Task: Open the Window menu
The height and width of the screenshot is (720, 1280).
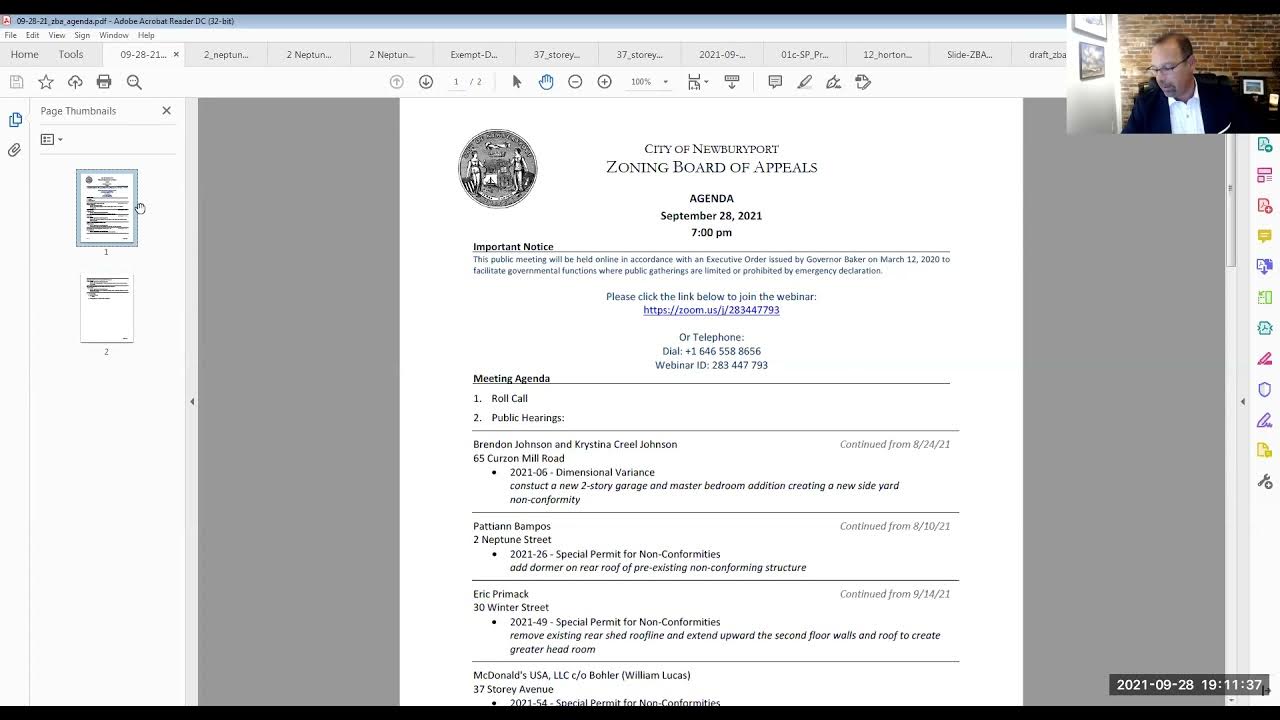Action: (x=114, y=35)
